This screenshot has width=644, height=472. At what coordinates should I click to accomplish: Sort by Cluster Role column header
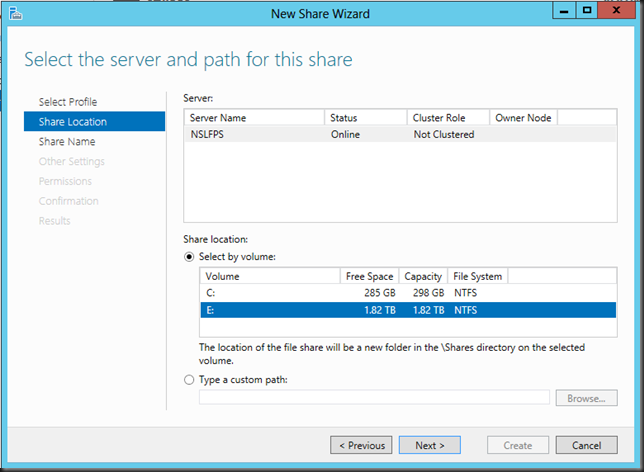tap(448, 118)
